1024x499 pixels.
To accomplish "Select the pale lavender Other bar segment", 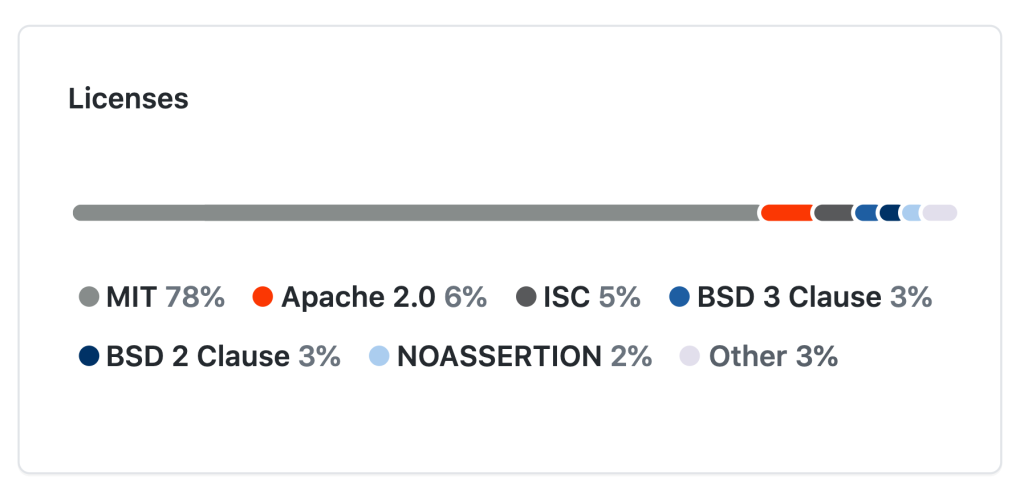I will coord(939,213).
